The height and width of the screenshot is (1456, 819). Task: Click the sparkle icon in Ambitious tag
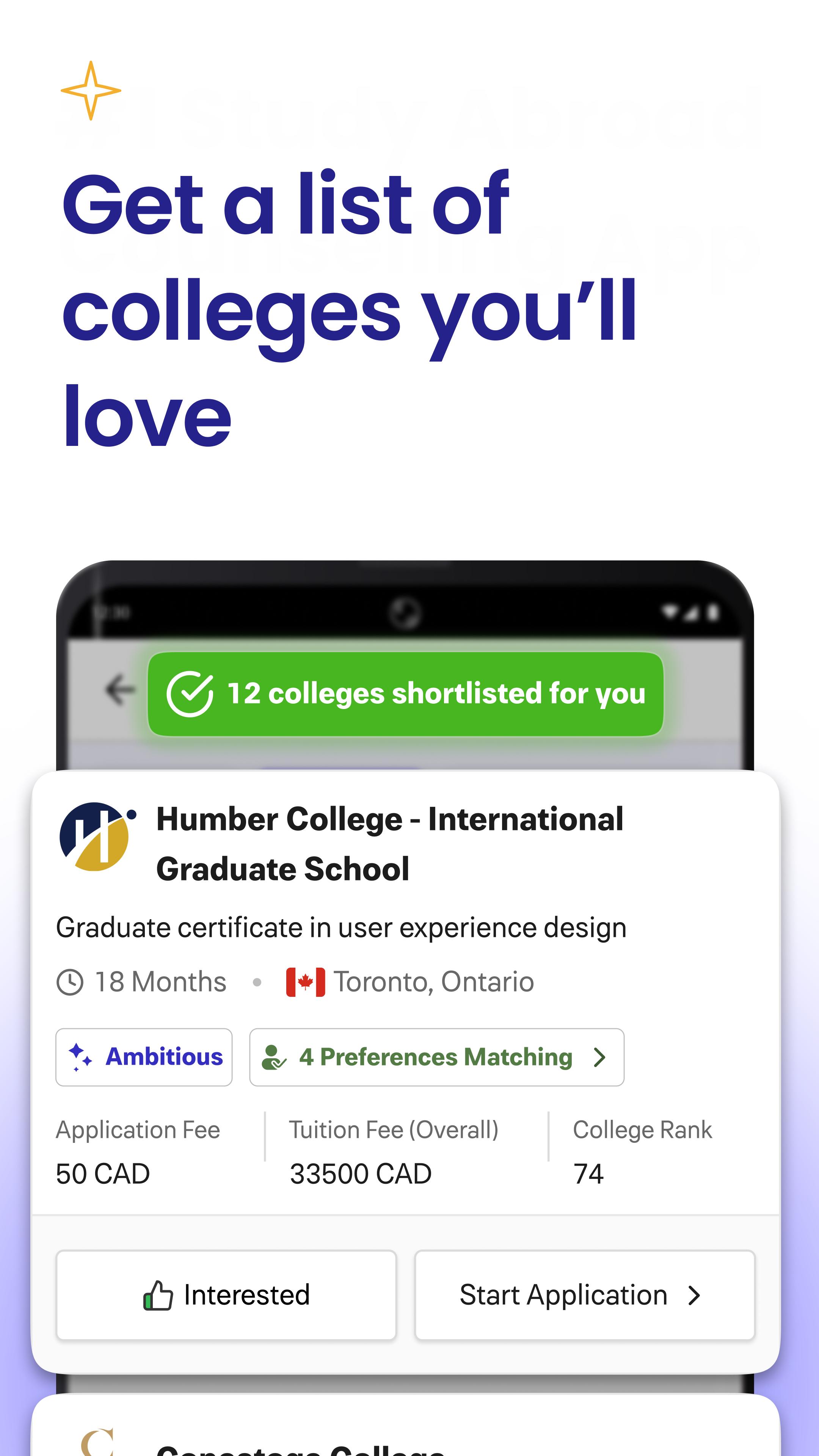pos(80,1057)
